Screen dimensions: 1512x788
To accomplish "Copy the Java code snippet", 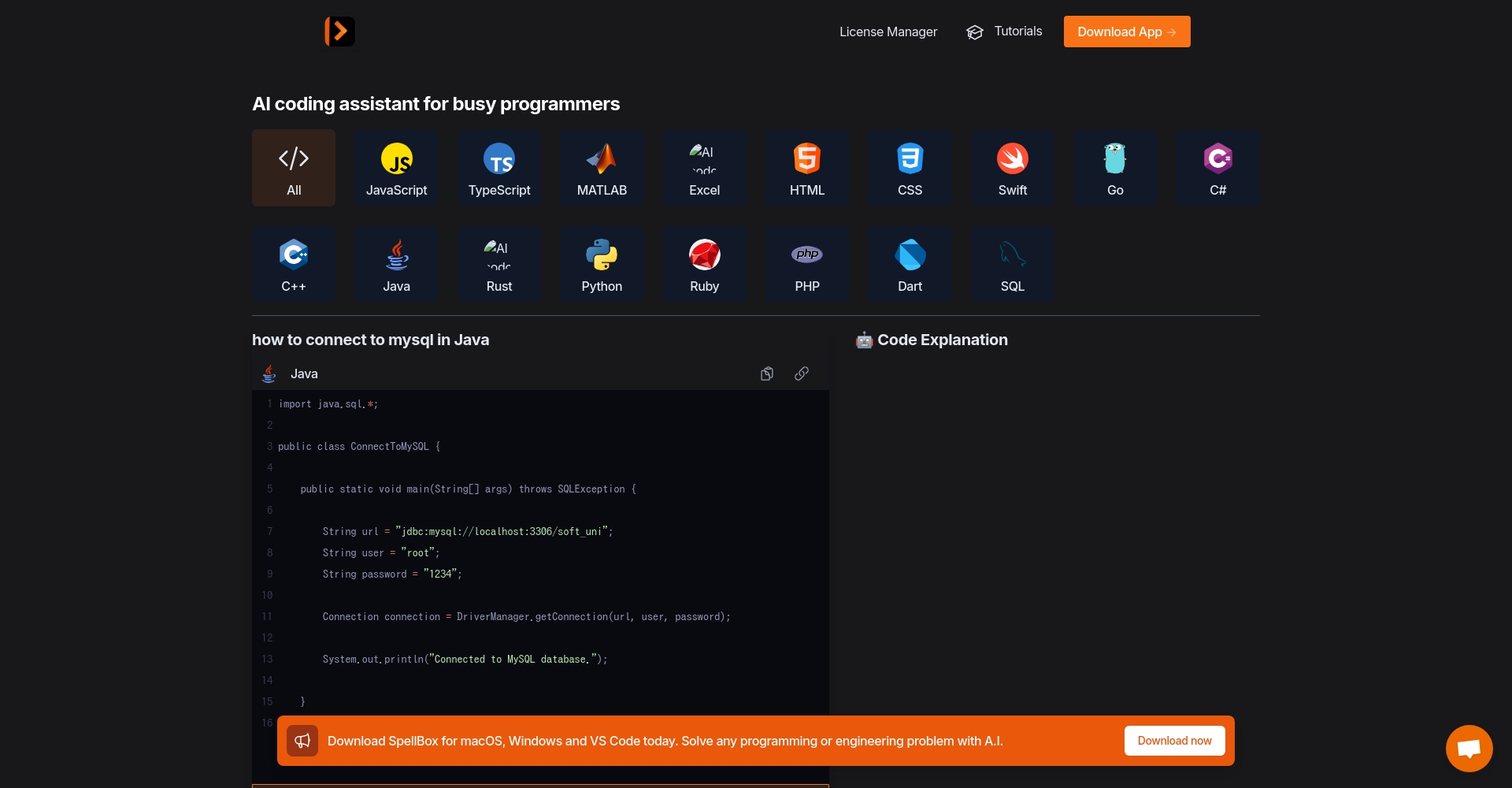I will pyautogui.click(x=766, y=374).
